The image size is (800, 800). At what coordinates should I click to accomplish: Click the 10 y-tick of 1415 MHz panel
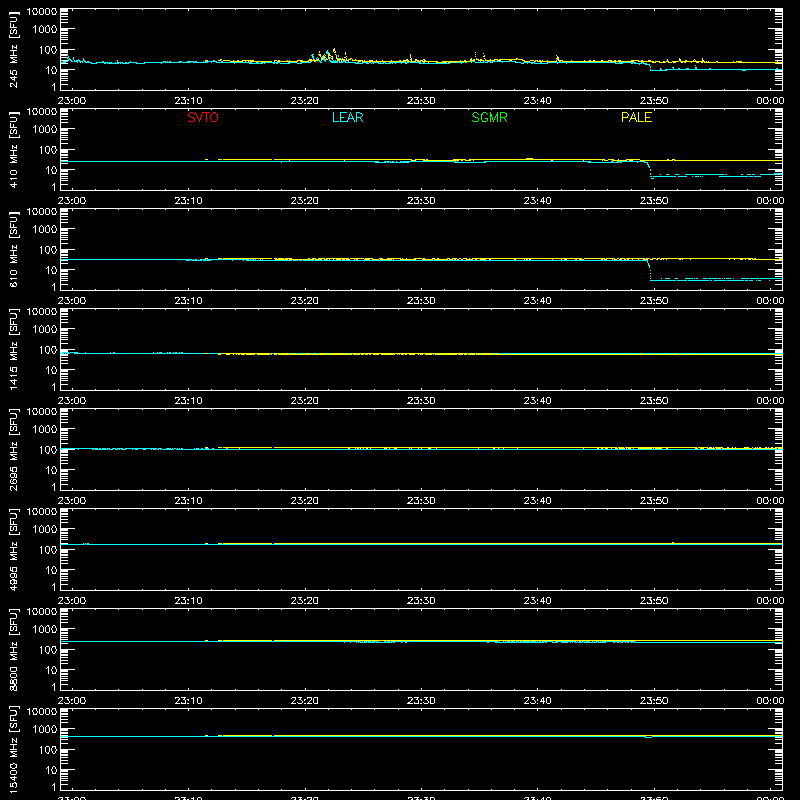pos(51,370)
